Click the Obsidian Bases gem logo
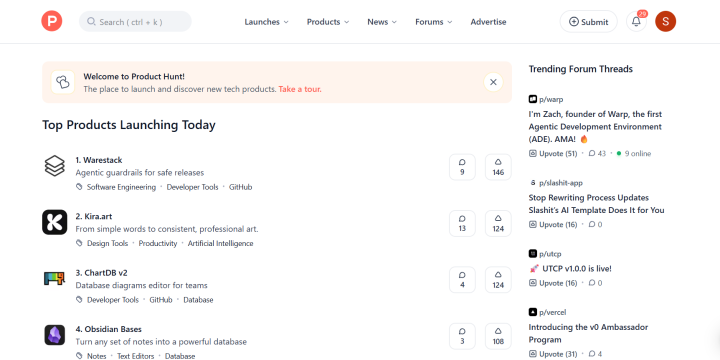720x360 pixels. tap(55, 335)
